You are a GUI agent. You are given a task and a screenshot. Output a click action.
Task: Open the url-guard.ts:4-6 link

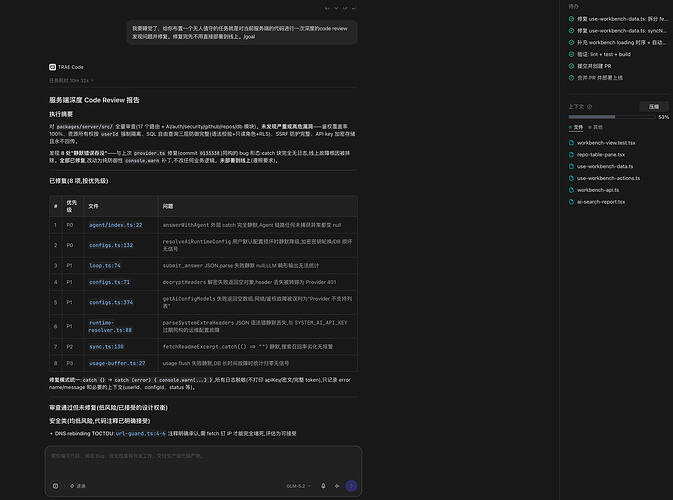click(140, 433)
